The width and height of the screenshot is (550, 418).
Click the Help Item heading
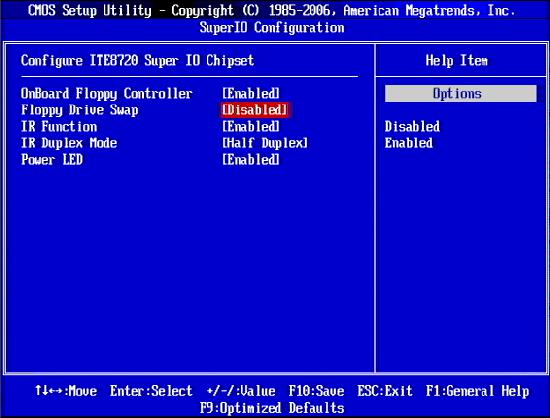456,61
